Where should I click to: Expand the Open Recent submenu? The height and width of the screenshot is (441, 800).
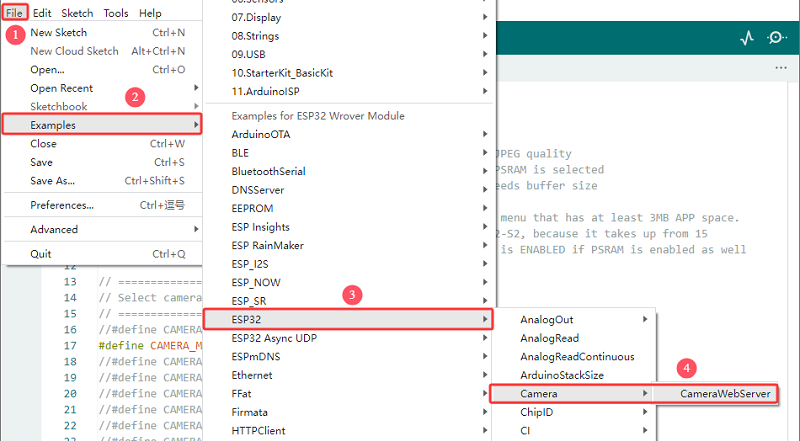point(102,88)
